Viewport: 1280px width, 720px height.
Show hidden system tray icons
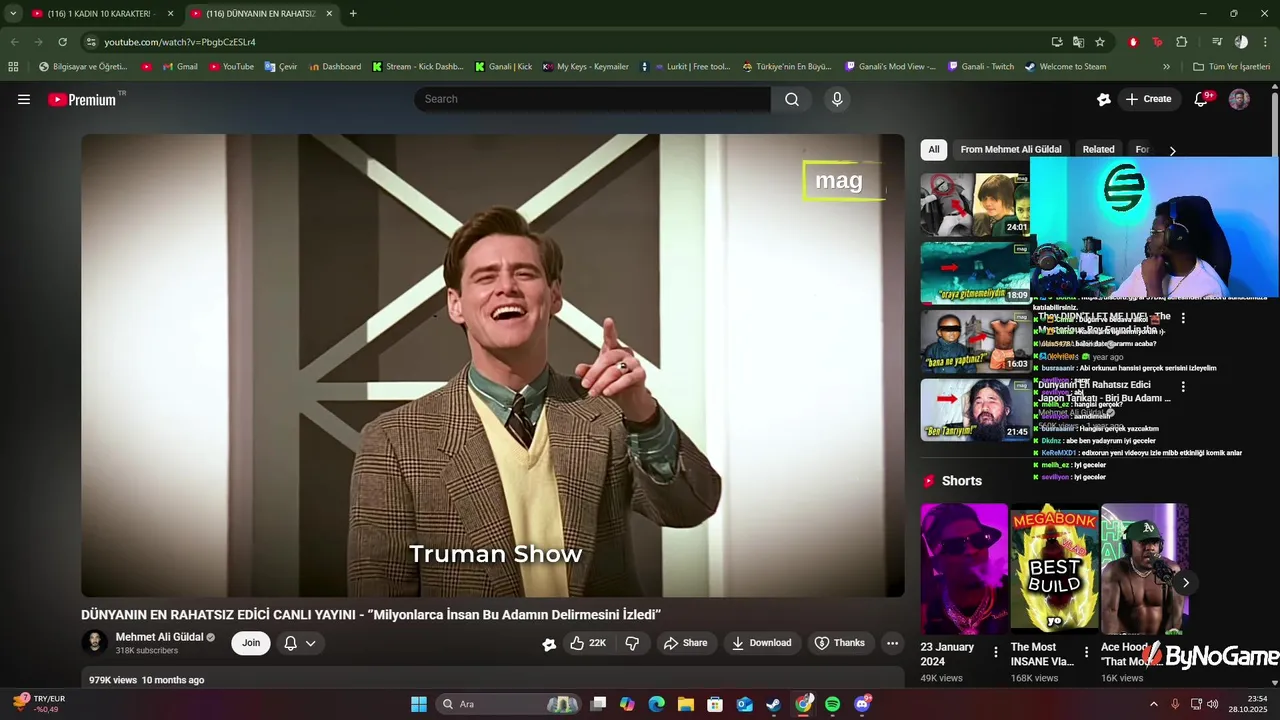[1153, 704]
